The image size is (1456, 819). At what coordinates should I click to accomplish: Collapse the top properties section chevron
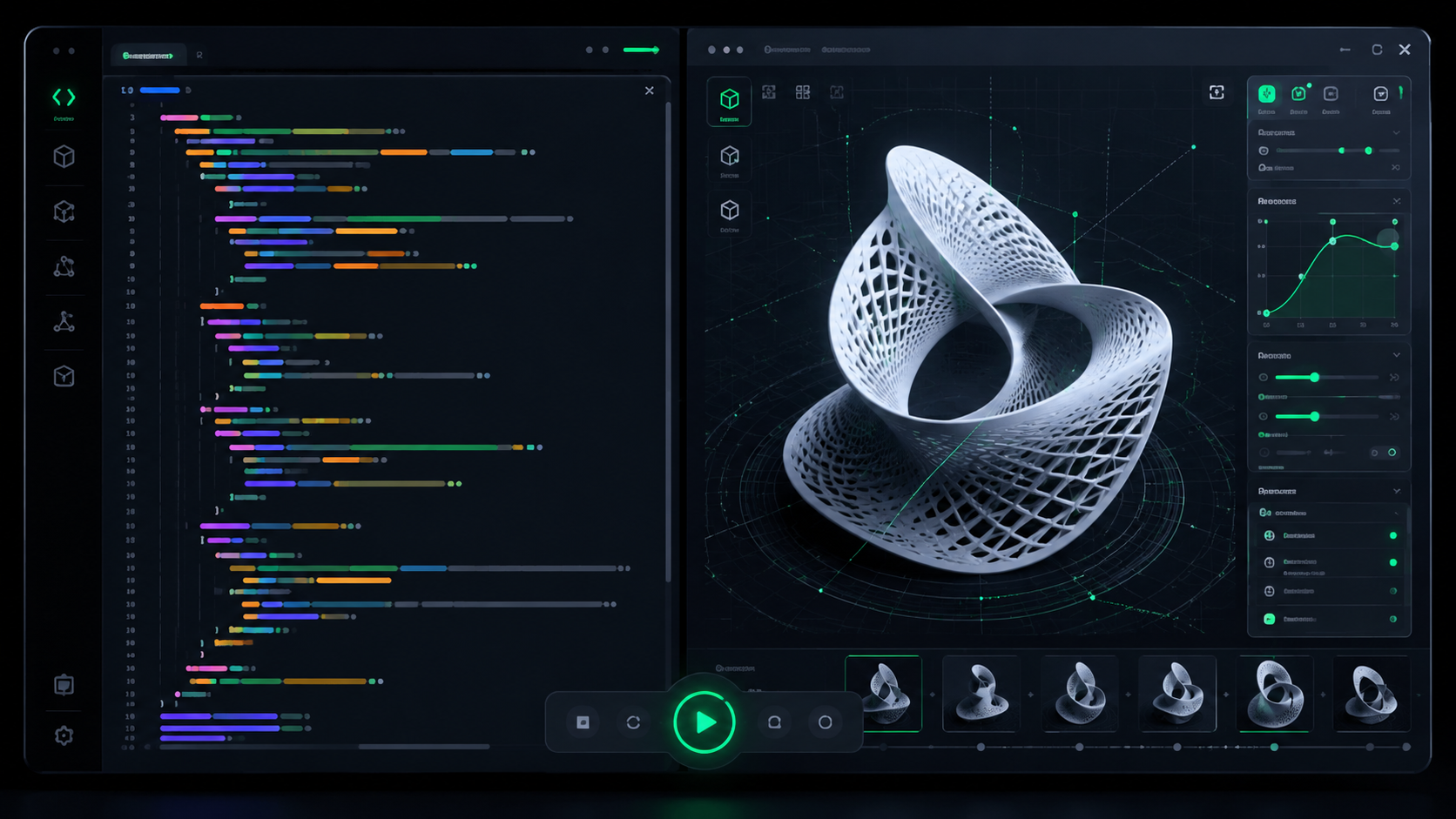1396,133
